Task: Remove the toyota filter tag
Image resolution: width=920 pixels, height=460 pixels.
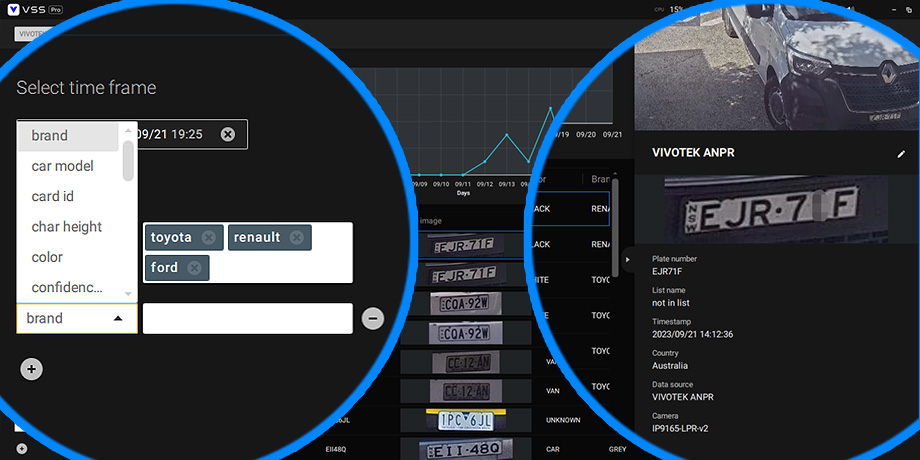Action: [208, 238]
